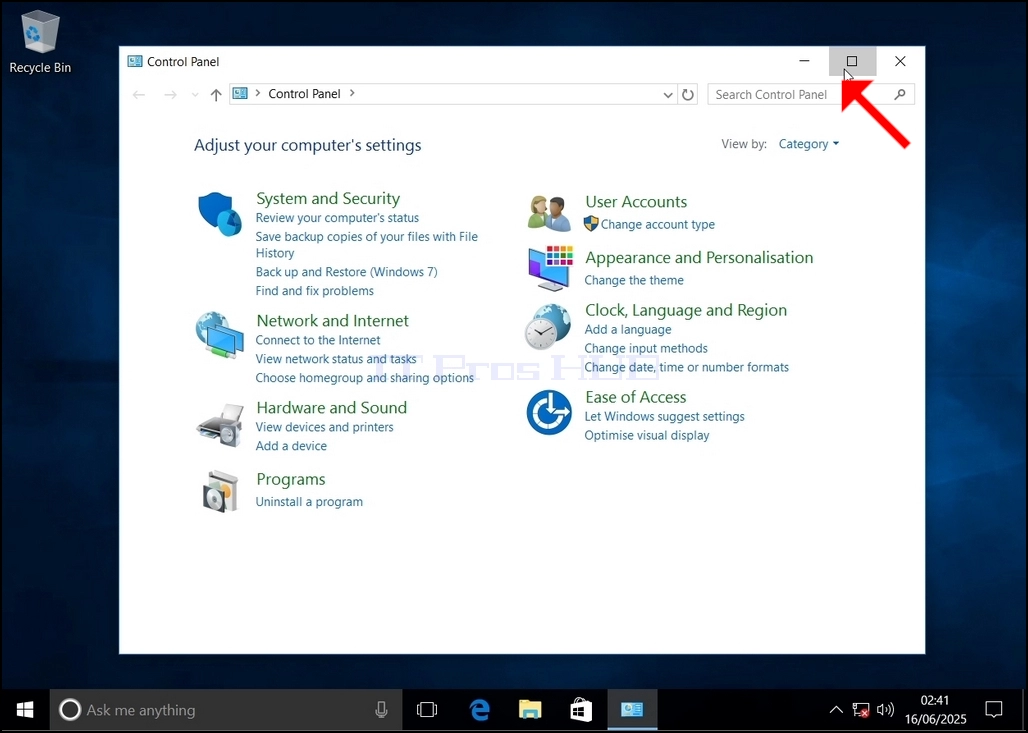This screenshot has width=1028, height=733.
Task: Open the View by Category dropdown
Action: (808, 144)
